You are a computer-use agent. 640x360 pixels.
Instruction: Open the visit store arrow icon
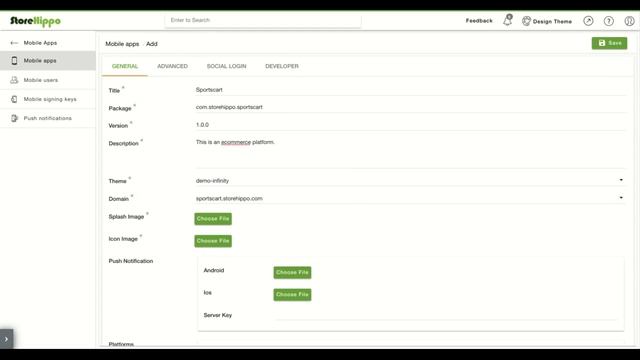point(588,21)
